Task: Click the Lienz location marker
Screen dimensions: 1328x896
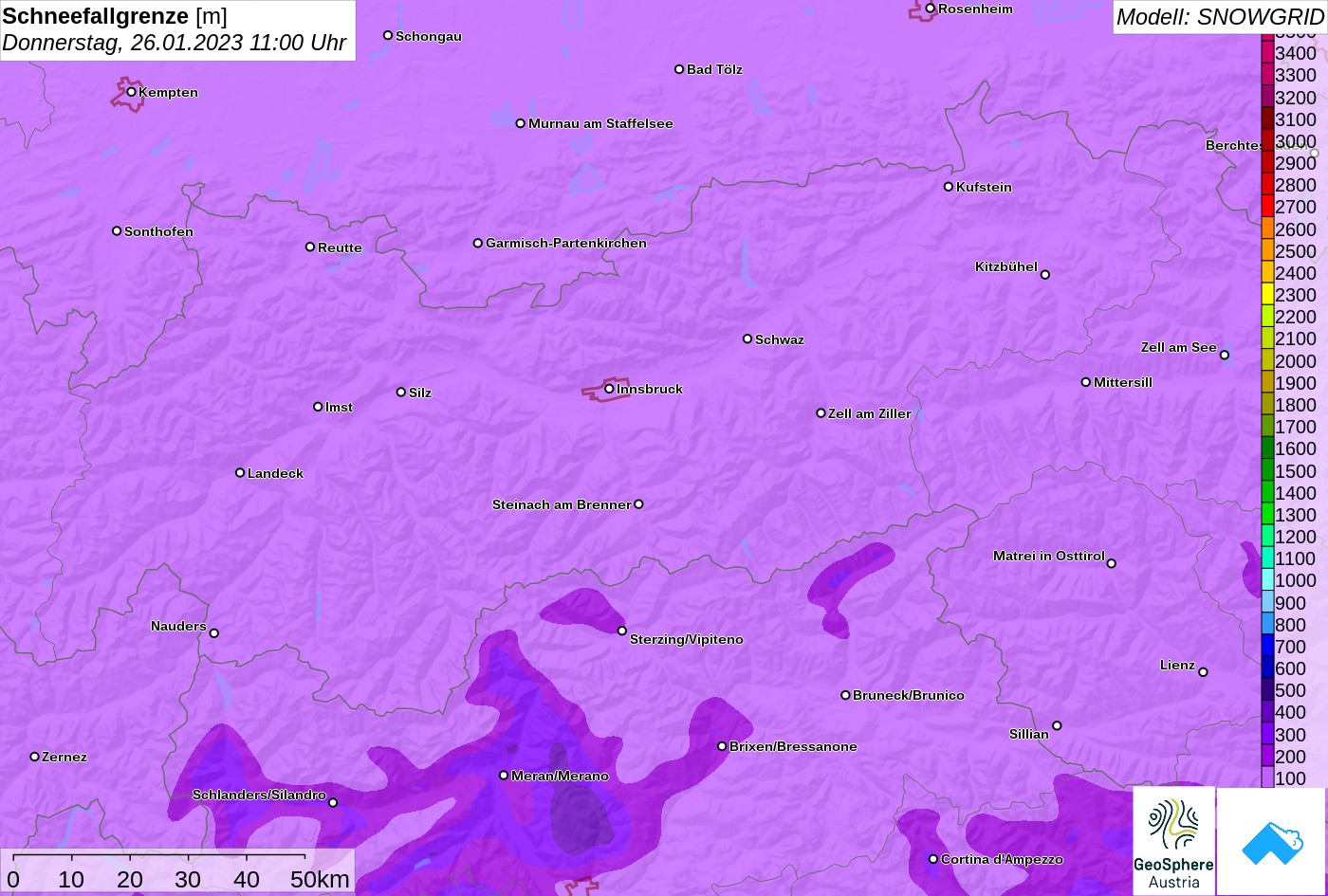Action: pos(1203,672)
